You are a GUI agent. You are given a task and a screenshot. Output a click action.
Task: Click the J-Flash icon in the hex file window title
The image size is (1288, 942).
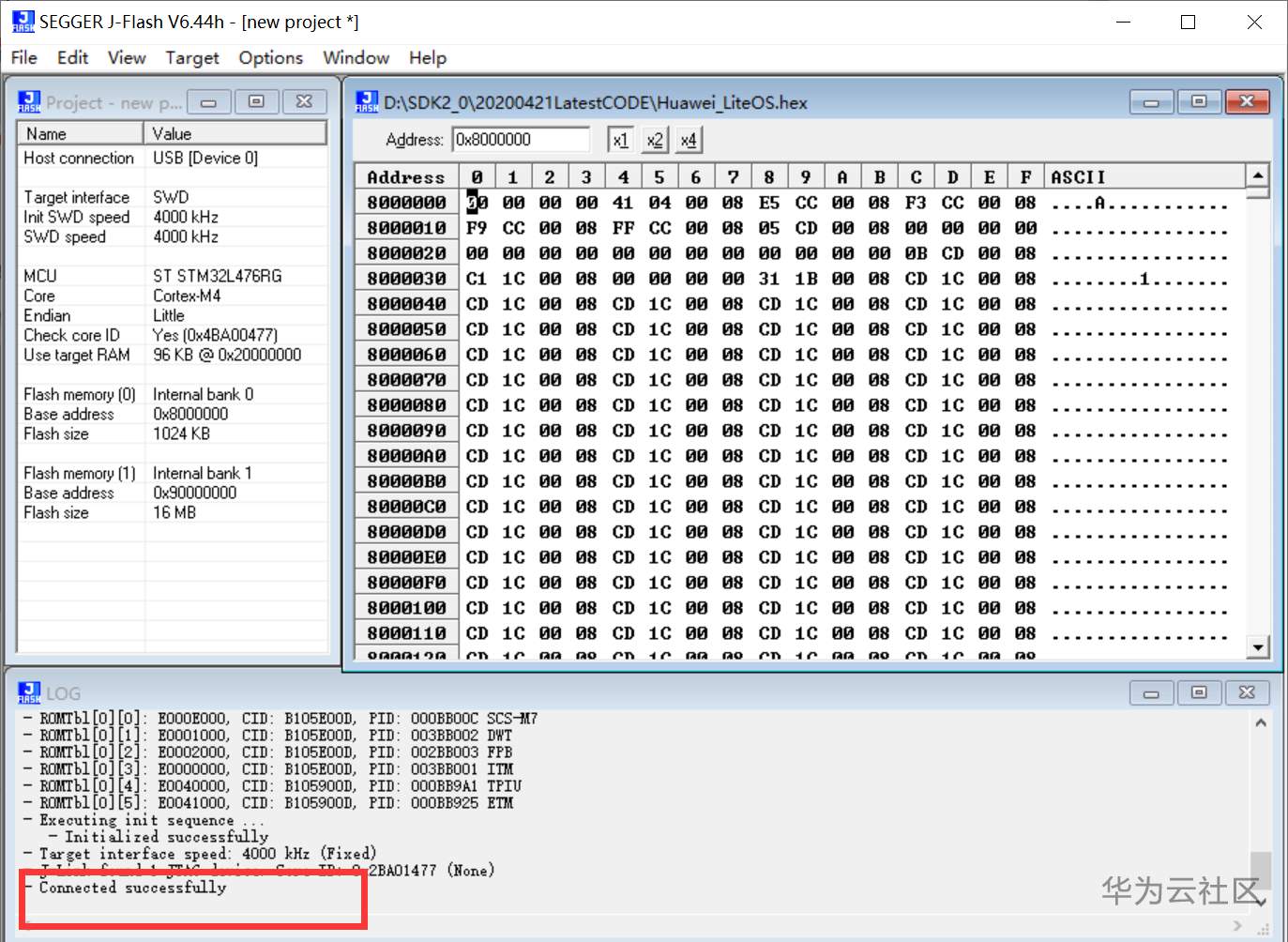(x=367, y=101)
